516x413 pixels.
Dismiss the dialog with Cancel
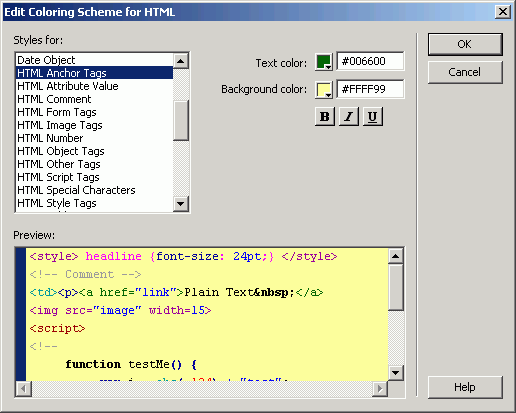(x=465, y=72)
